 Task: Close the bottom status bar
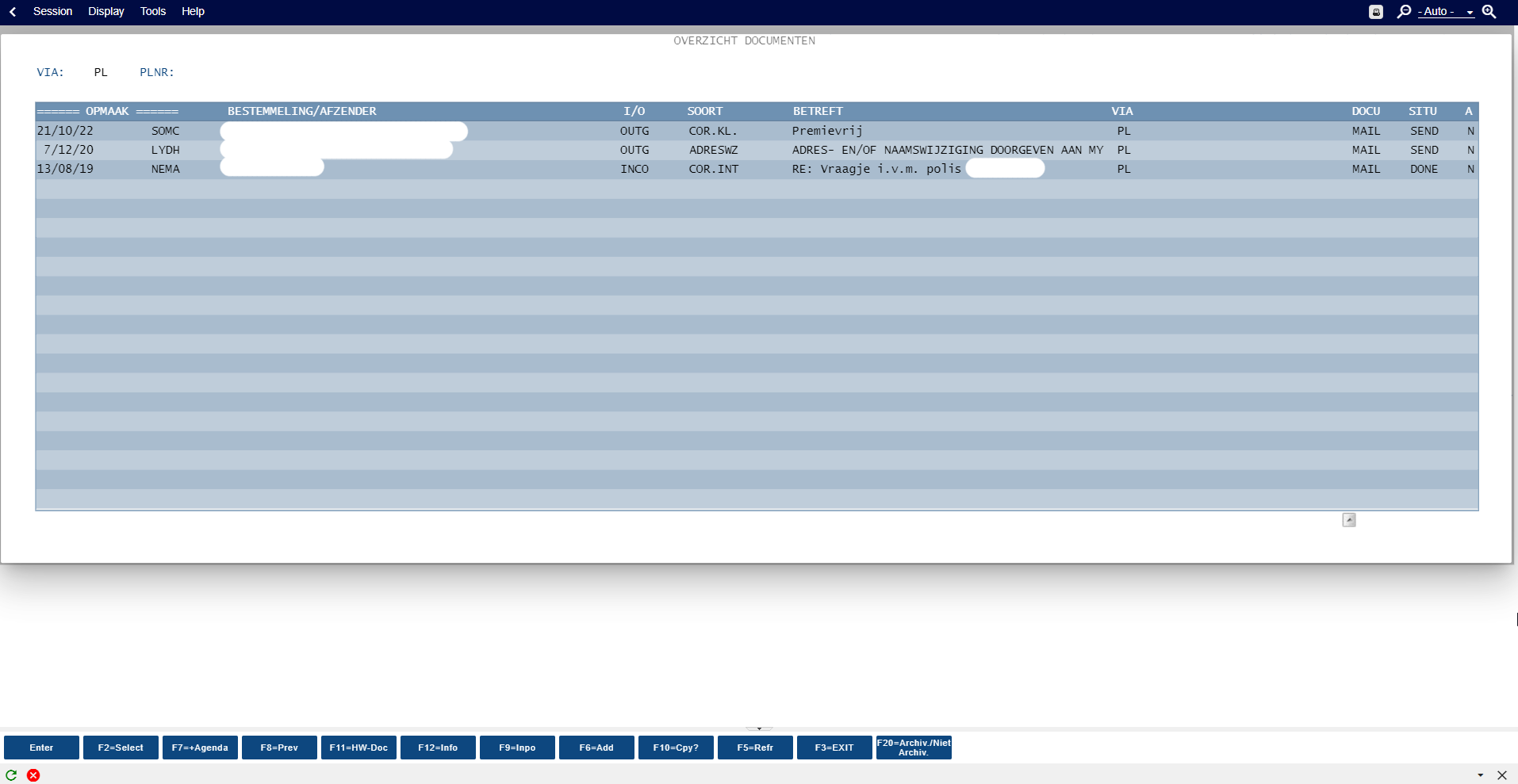[x=1501, y=775]
